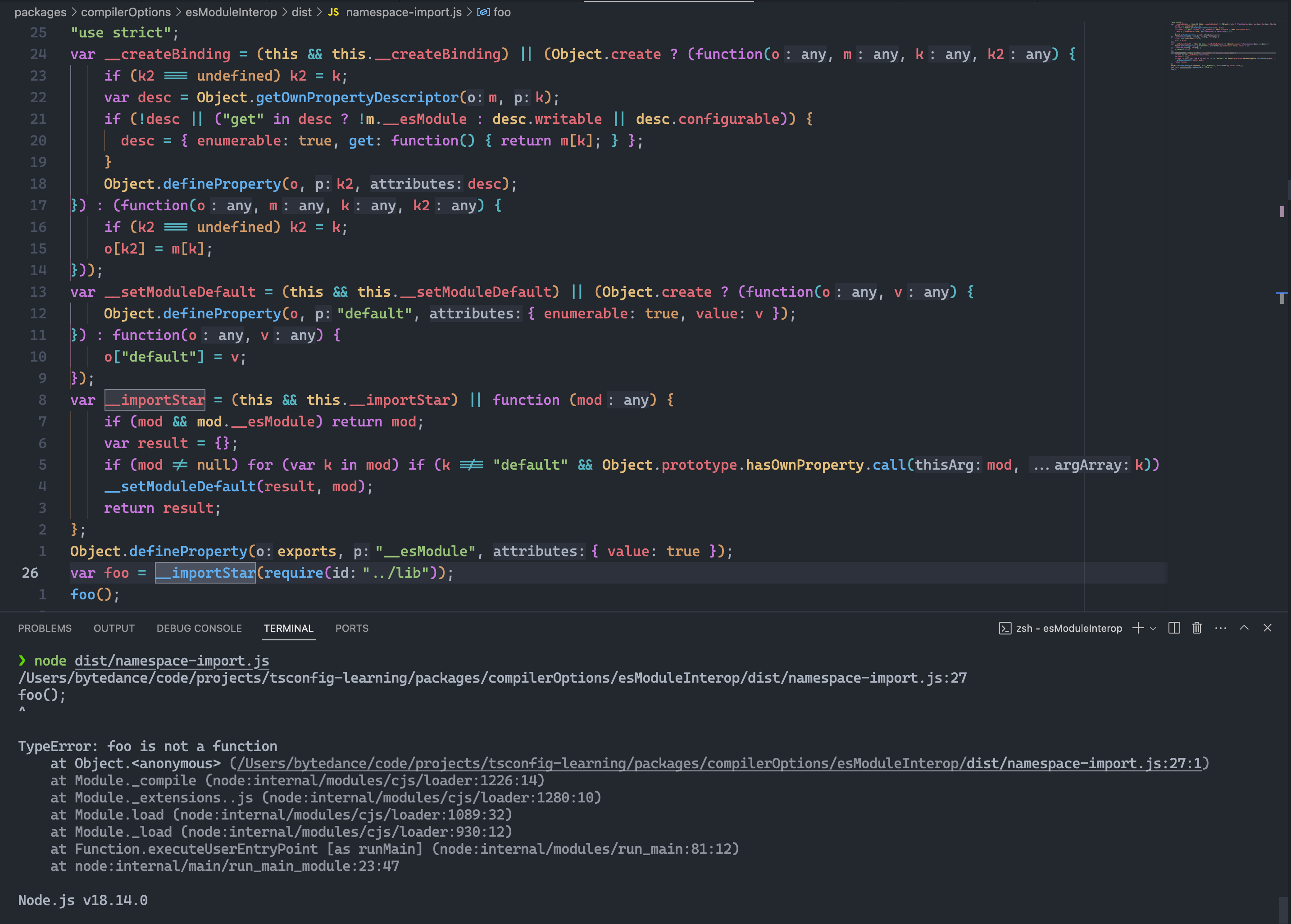Click hasOwnProperty in line 5
1291x924 pixels.
point(805,465)
